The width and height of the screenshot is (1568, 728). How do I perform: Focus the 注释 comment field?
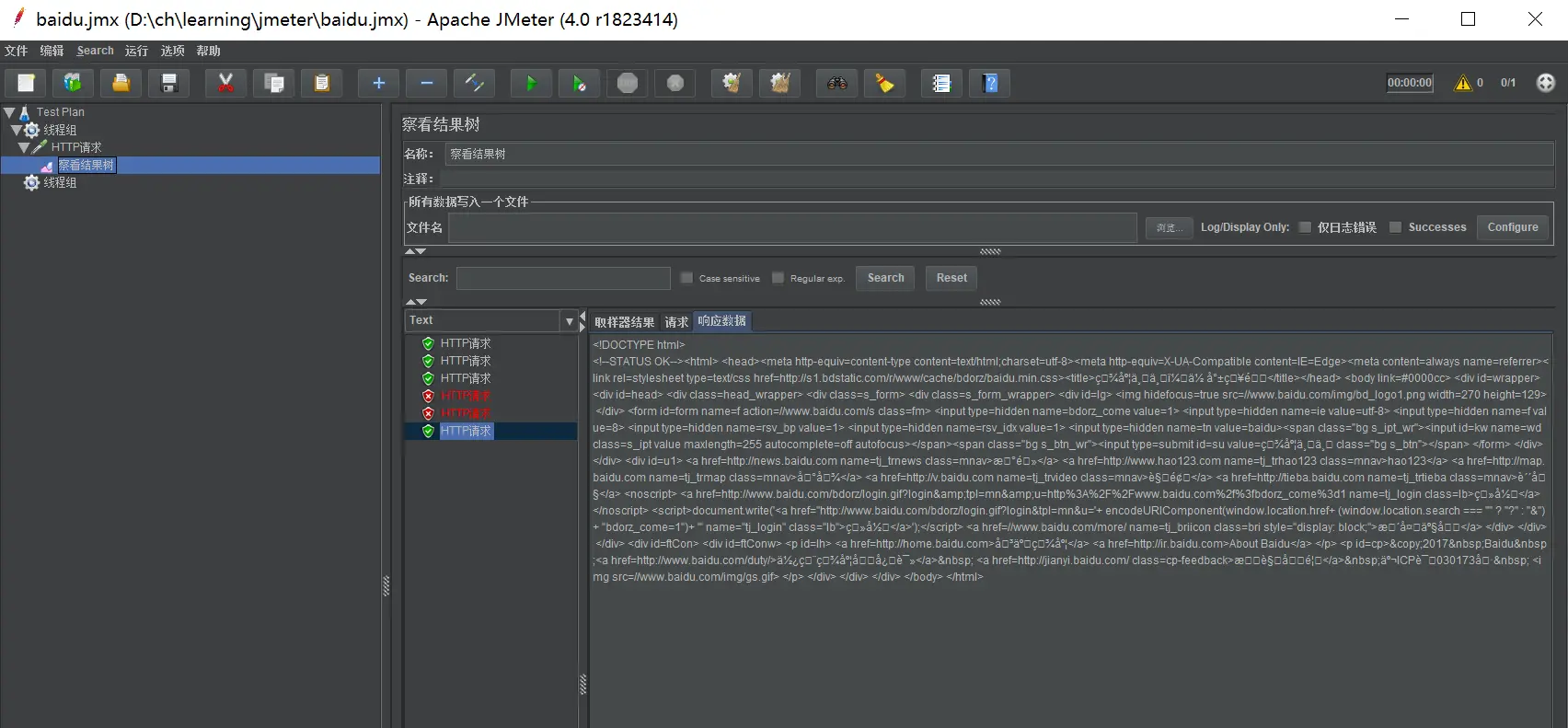click(x=997, y=179)
